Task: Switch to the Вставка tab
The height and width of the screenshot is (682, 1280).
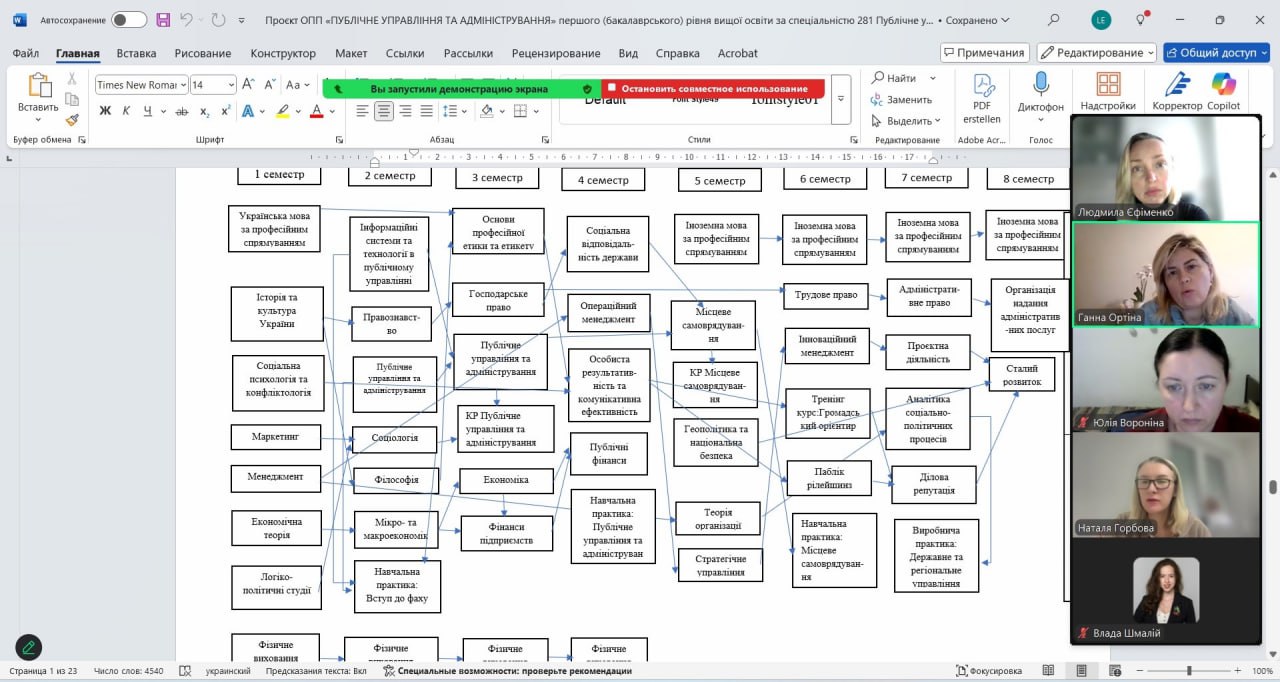Action: pos(136,53)
